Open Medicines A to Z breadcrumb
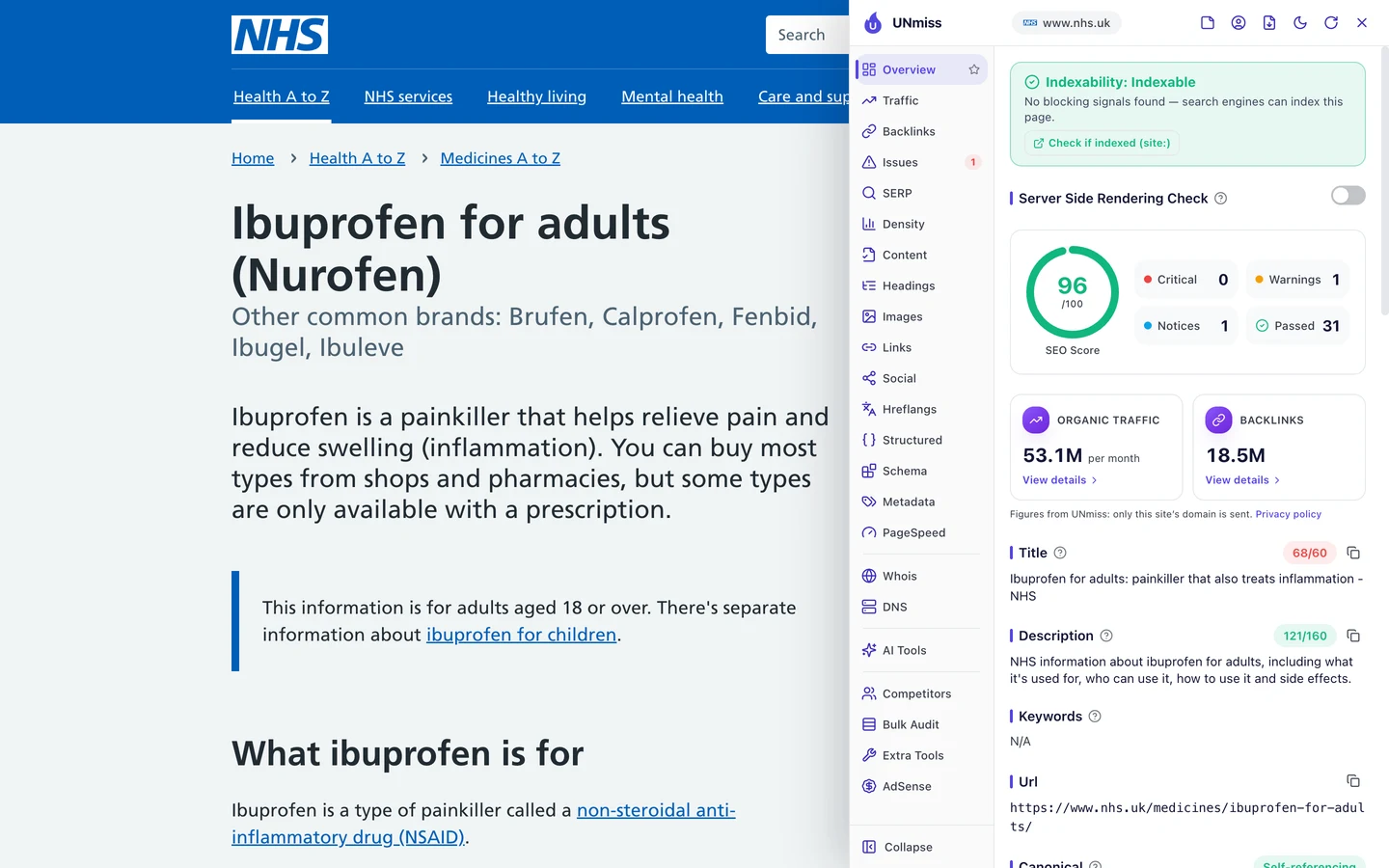This screenshot has width=1389, height=868. [x=500, y=158]
